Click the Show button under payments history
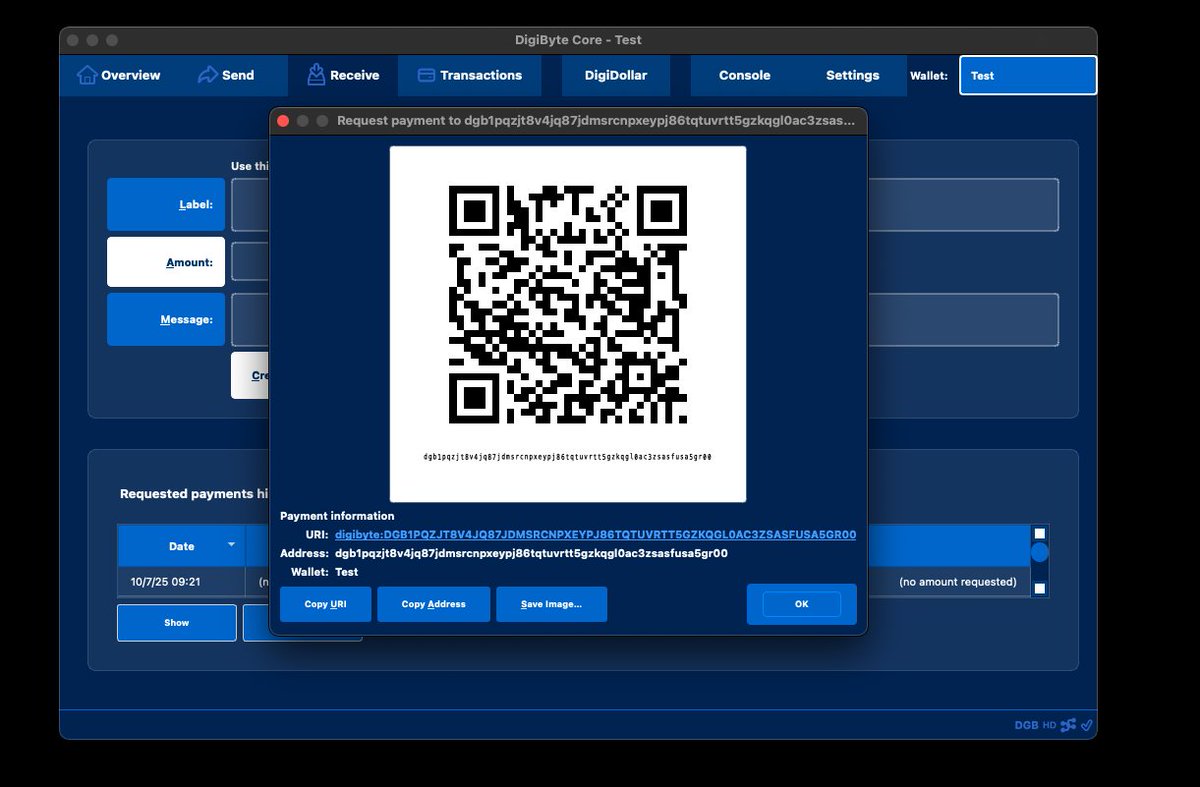Screen dimensions: 1200x787 click(177, 623)
